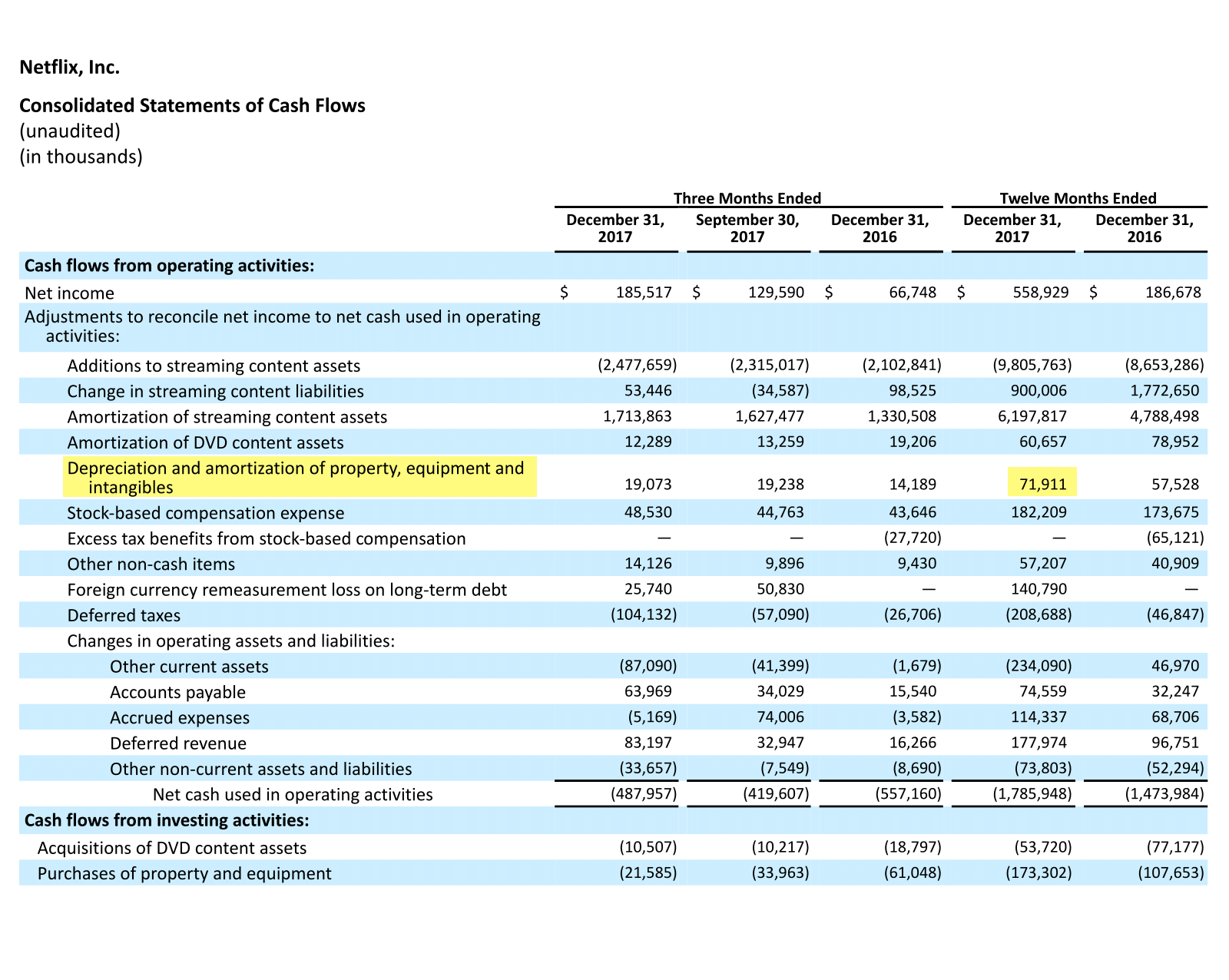Select 'Consolidated Statements of Cash Flows' heading
The height and width of the screenshot is (980, 1229).
(192, 105)
